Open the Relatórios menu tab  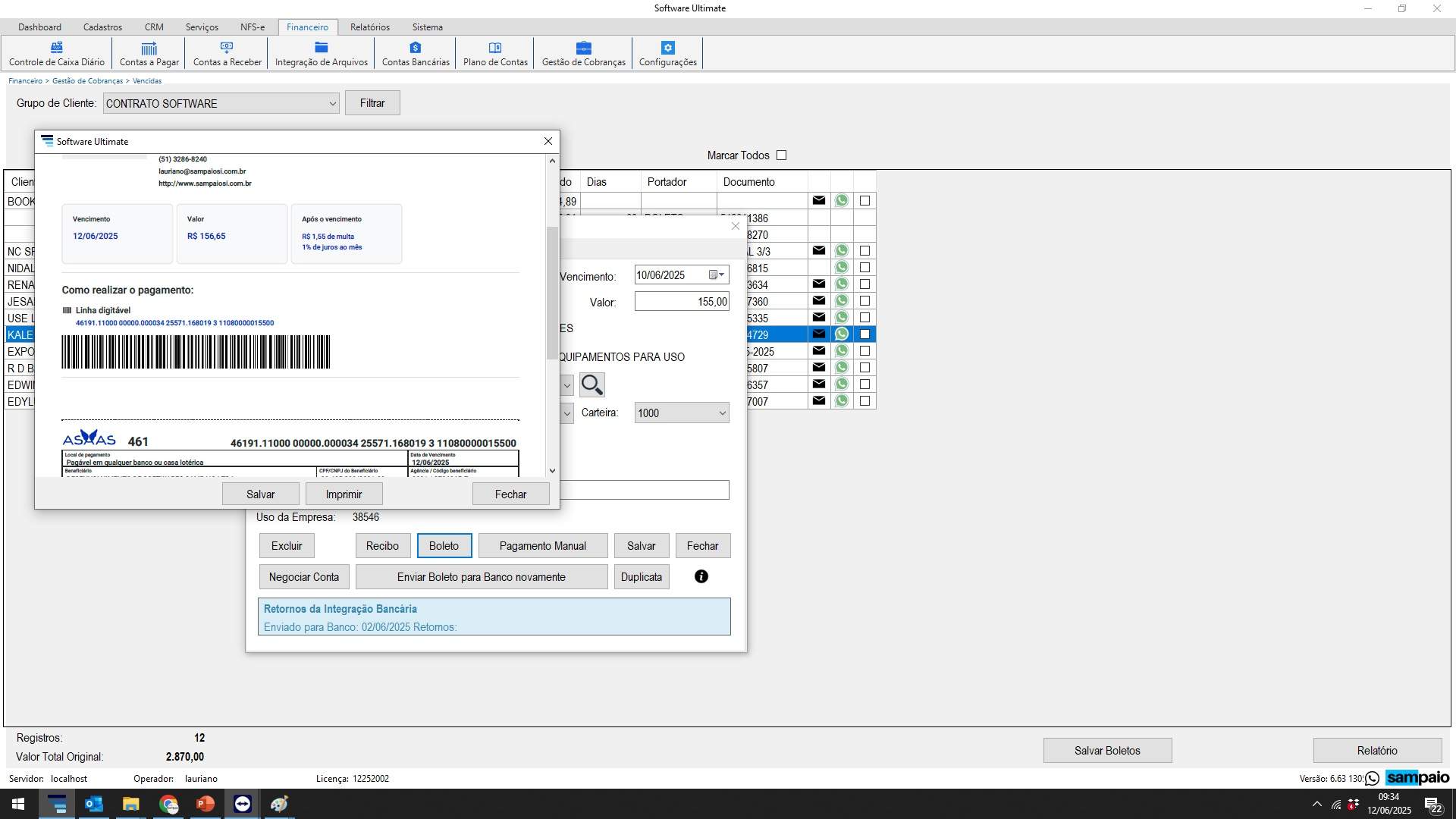pyautogui.click(x=370, y=27)
